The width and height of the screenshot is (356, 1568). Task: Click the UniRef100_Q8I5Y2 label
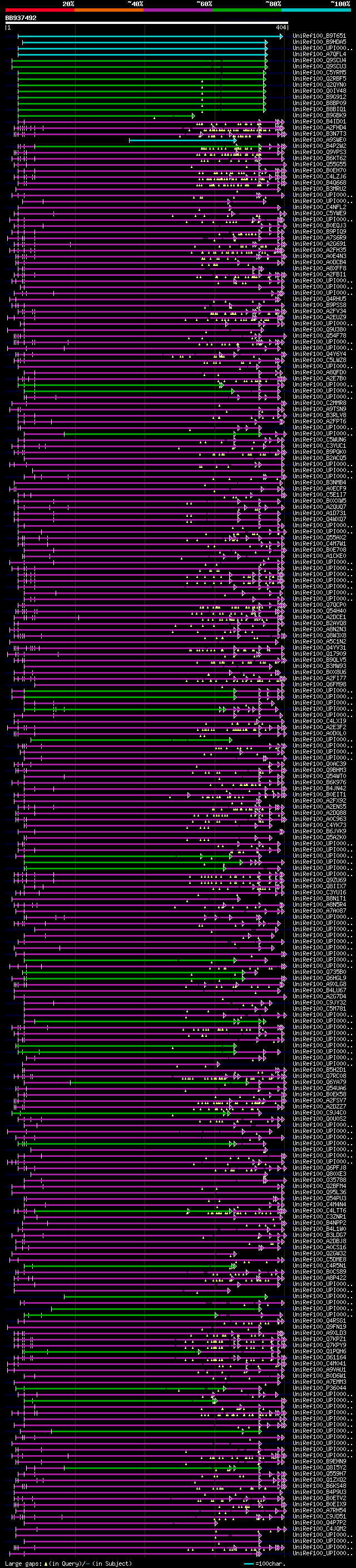click(319, 1467)
